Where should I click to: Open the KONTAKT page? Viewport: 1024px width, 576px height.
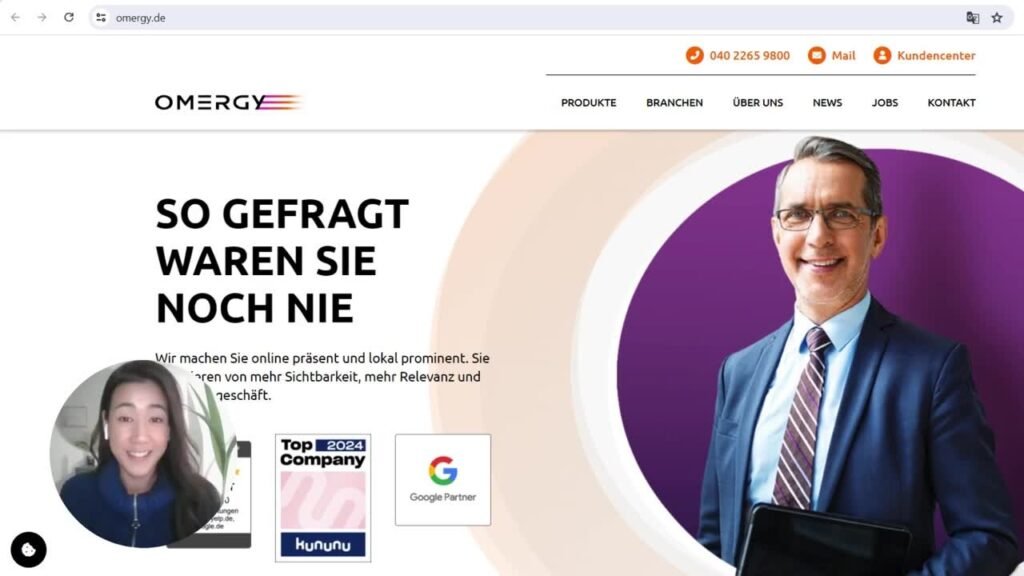[952, 103]
